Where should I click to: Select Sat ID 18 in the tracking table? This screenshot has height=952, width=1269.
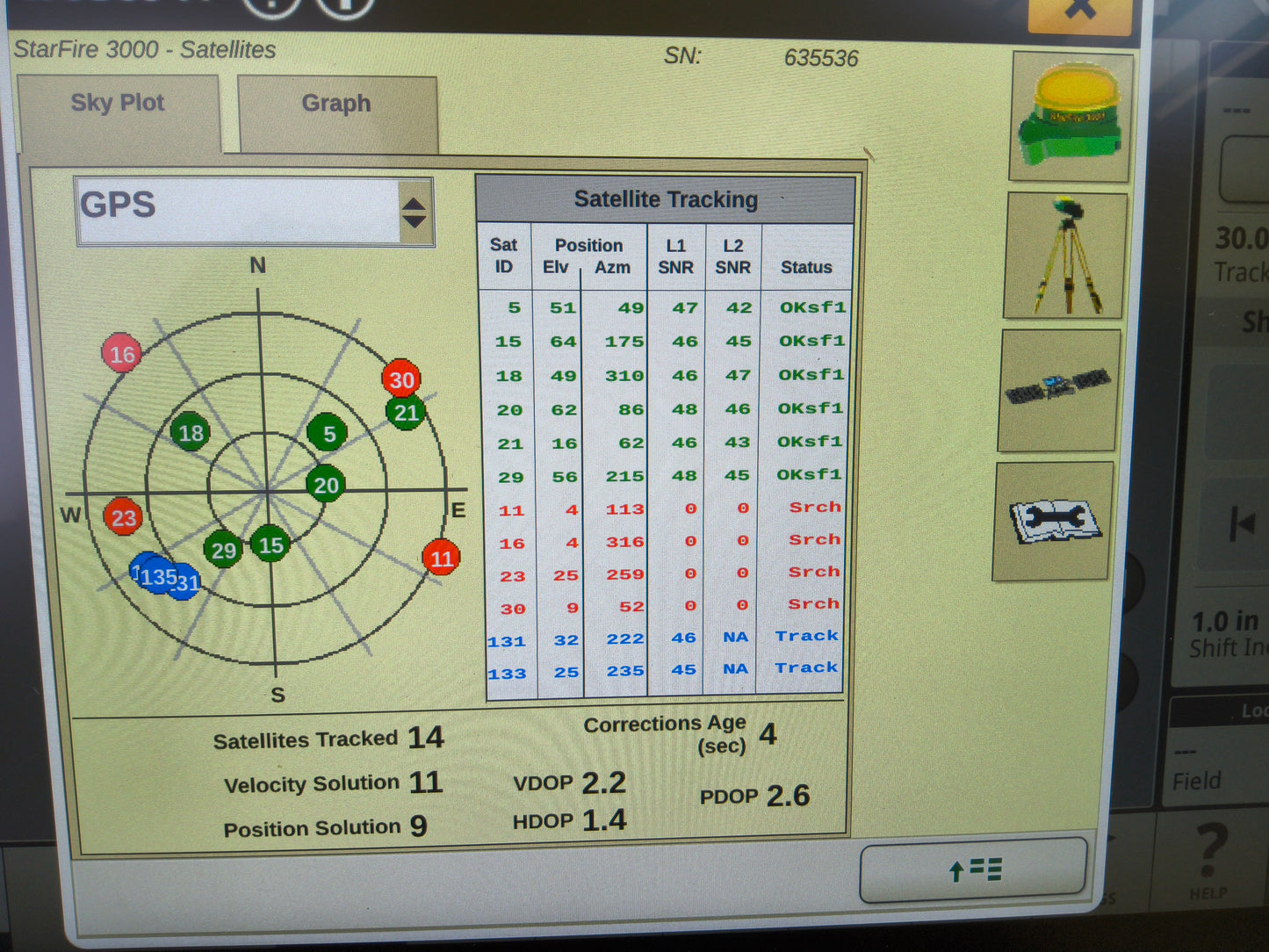tap(509, 376)
